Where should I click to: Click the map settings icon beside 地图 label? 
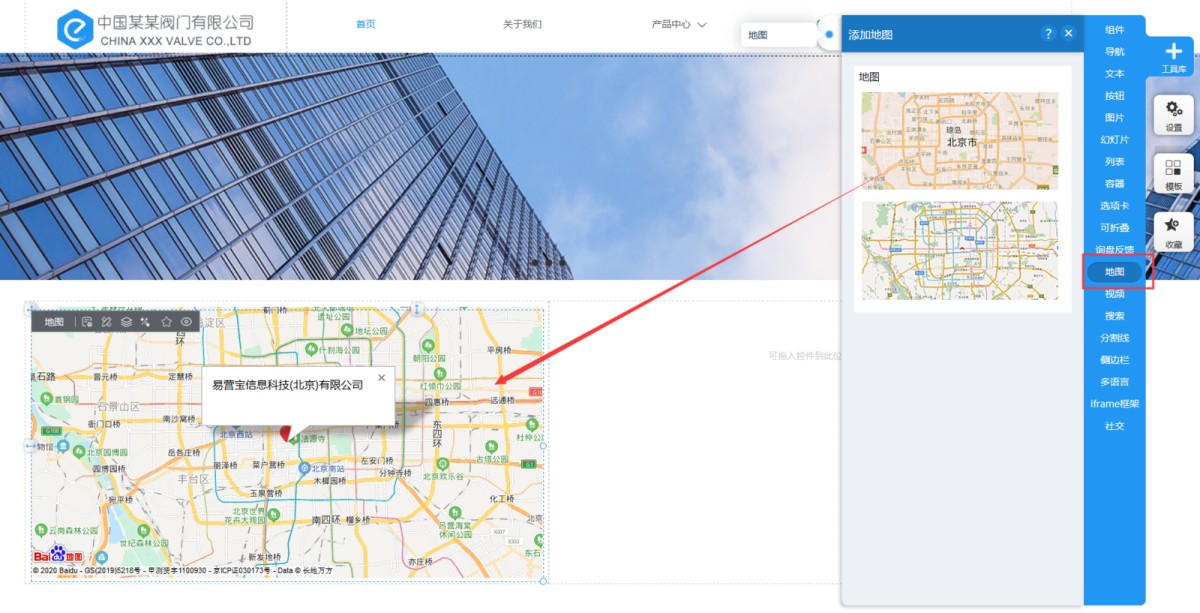[87, 322]
